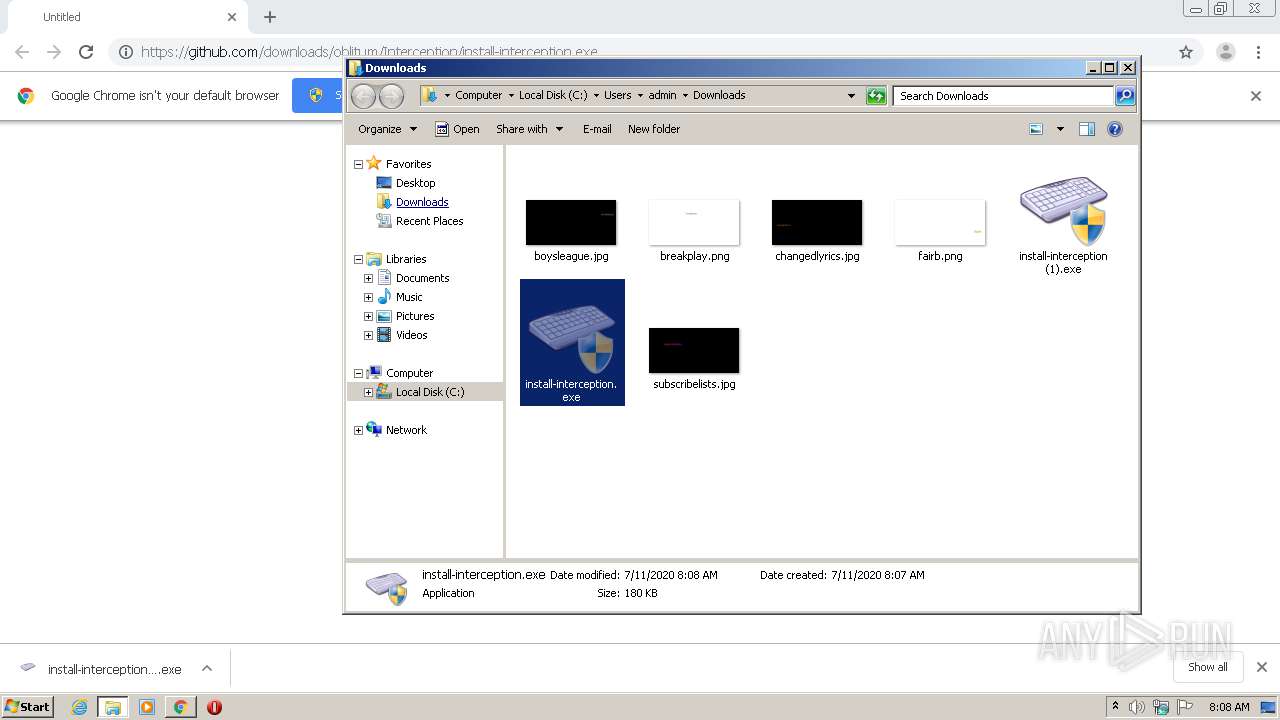View site information icon in address bar
1280x720 pixels.
click(126, 52)
